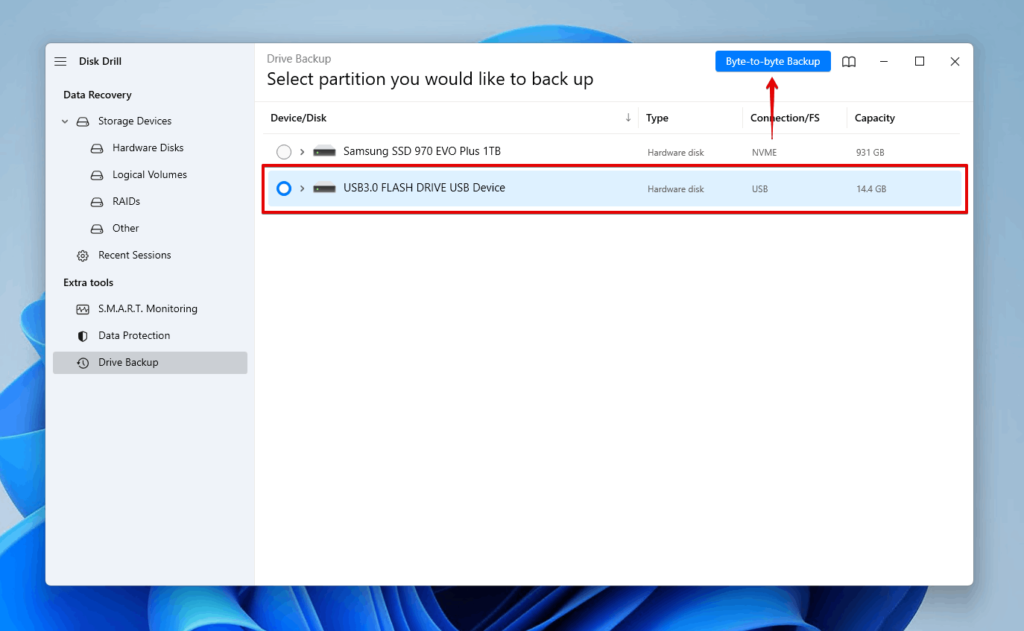Screen dimensions: 1024x631
Task: Select the Samsung SSD 970 EVO radio button
Action: 284,152
